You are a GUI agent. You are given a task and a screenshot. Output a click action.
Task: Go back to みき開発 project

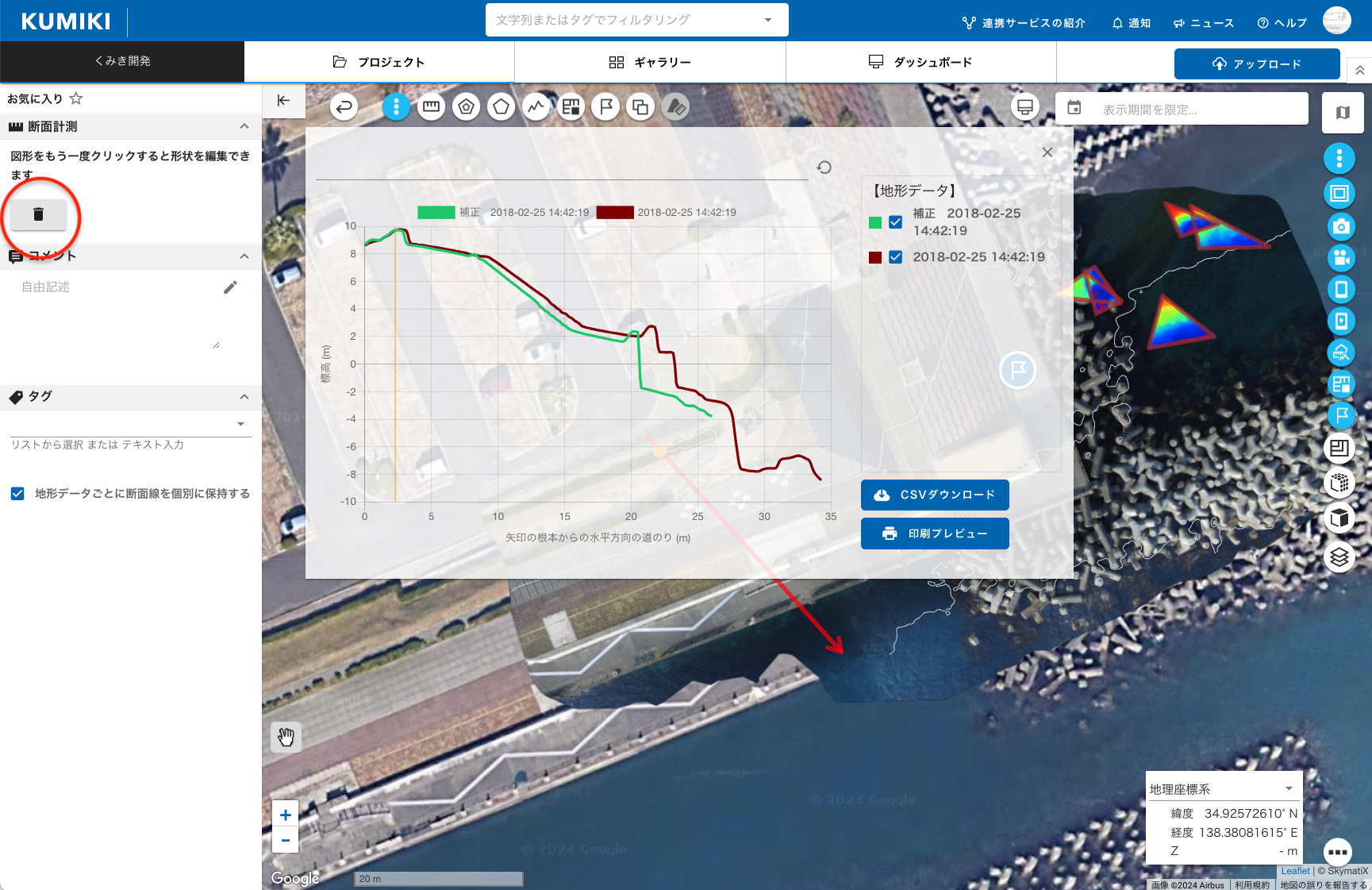pos(122,61)
